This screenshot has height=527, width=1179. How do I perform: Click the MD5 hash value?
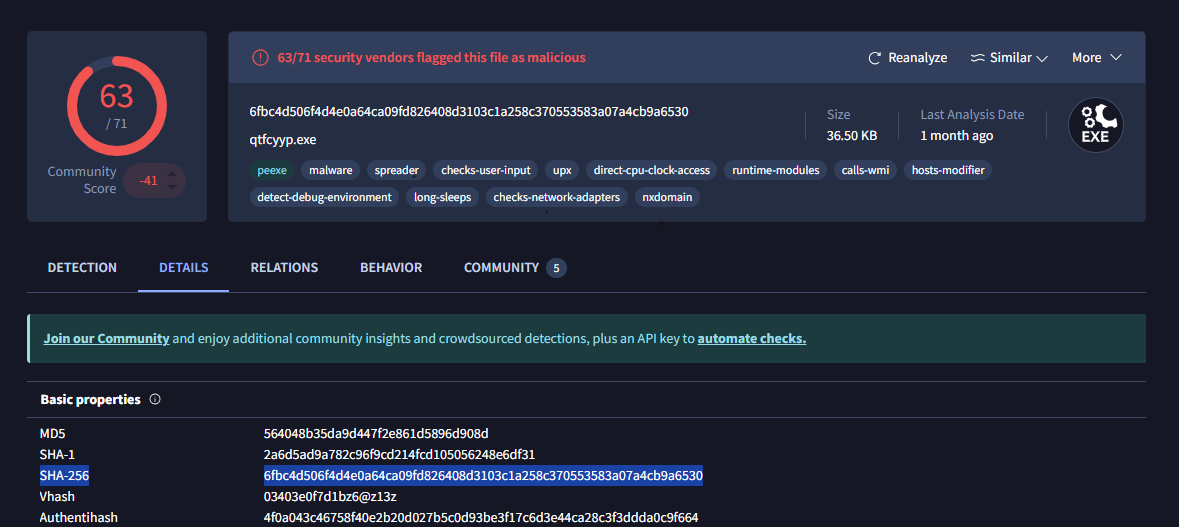[376, 433]
